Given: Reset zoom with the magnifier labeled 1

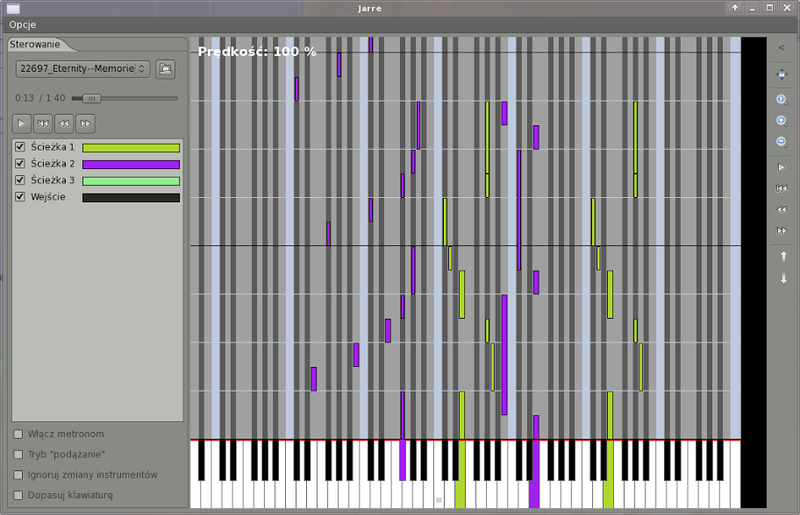Looking at the screenshot, I should [x=782, y=100].
